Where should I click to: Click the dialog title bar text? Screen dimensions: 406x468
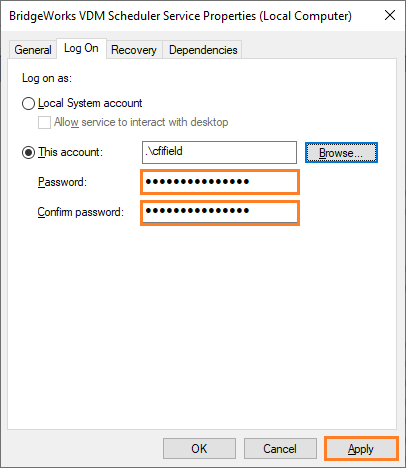(x=180, y=16)
